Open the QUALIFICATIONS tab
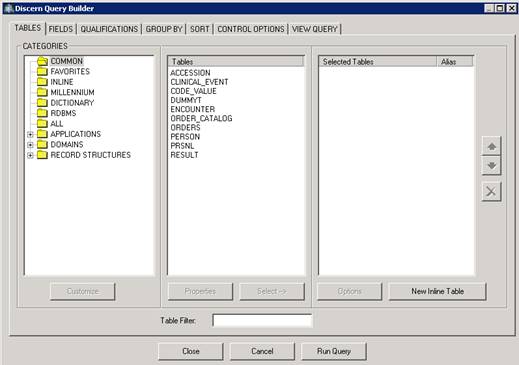This screenshot has width=519, height=365. pos(109,29)
